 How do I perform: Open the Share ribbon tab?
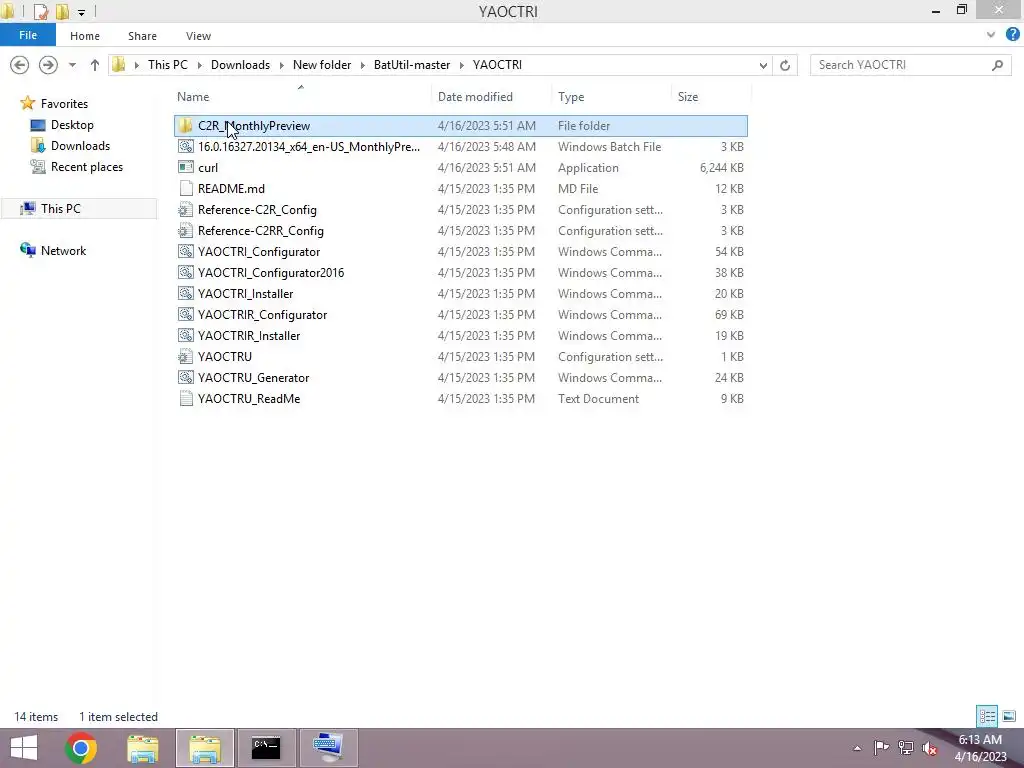142,36
